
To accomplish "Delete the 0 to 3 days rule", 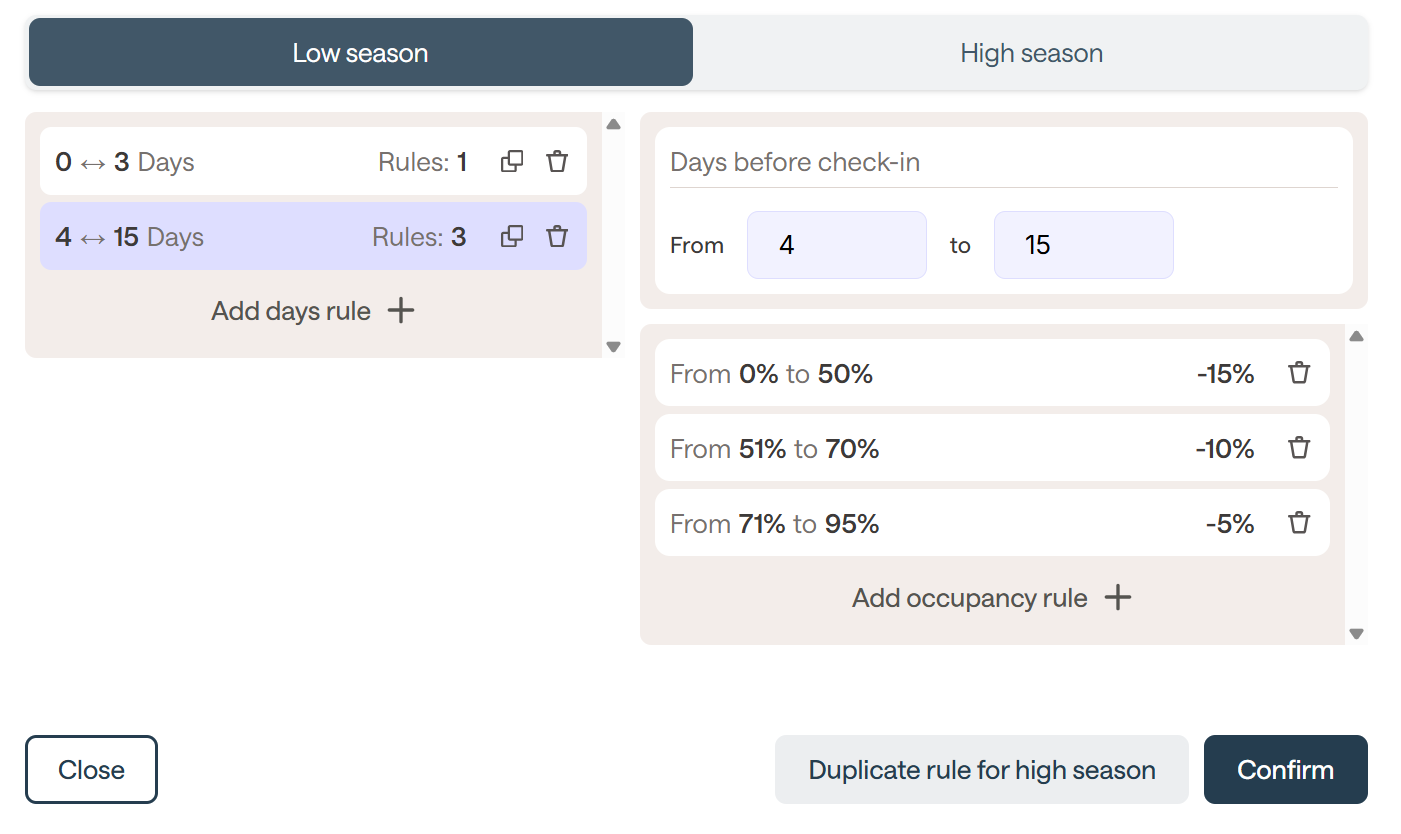I will (x=557, y=161).
